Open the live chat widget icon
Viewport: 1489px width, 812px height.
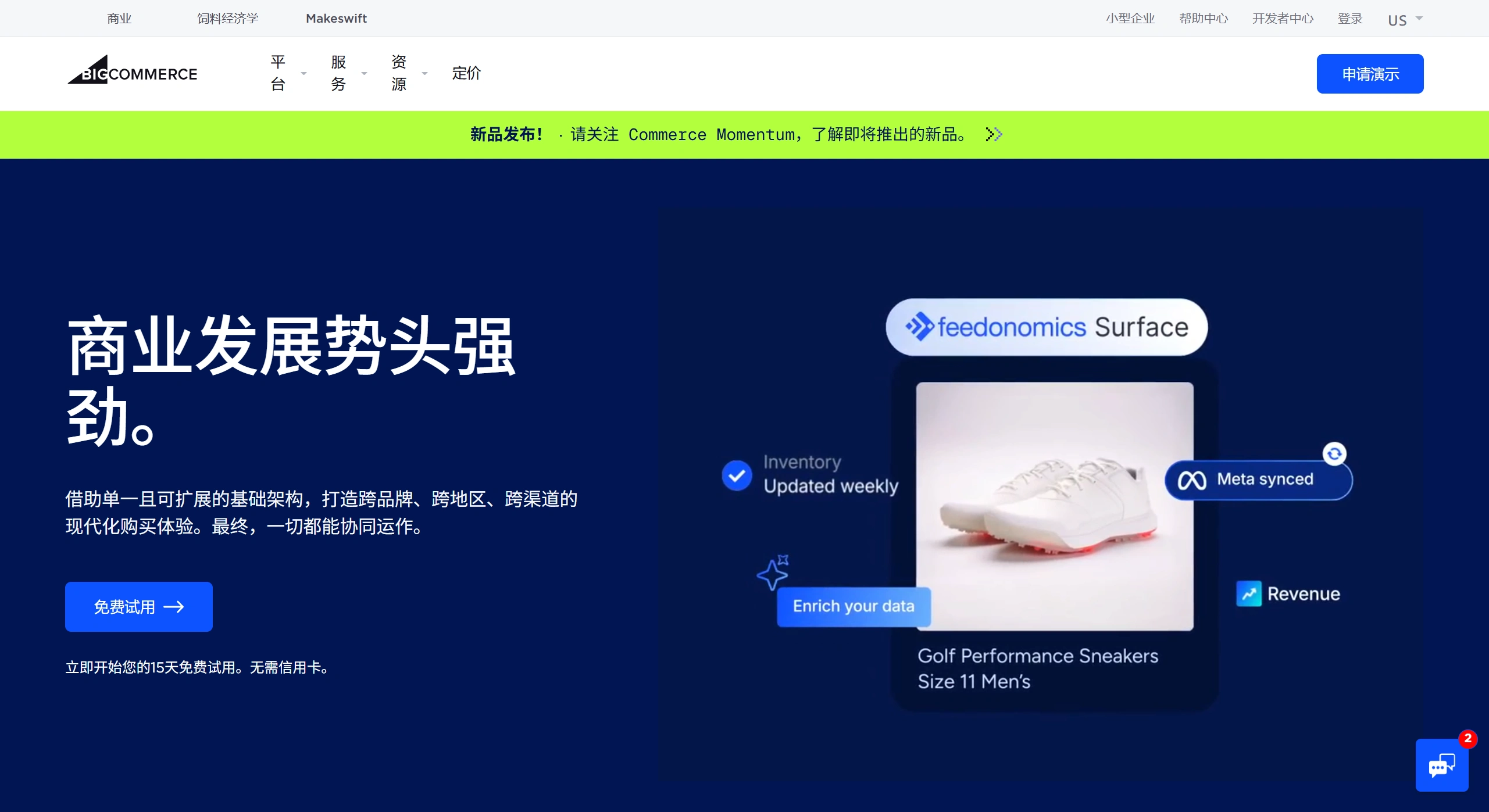point(1441,765)
